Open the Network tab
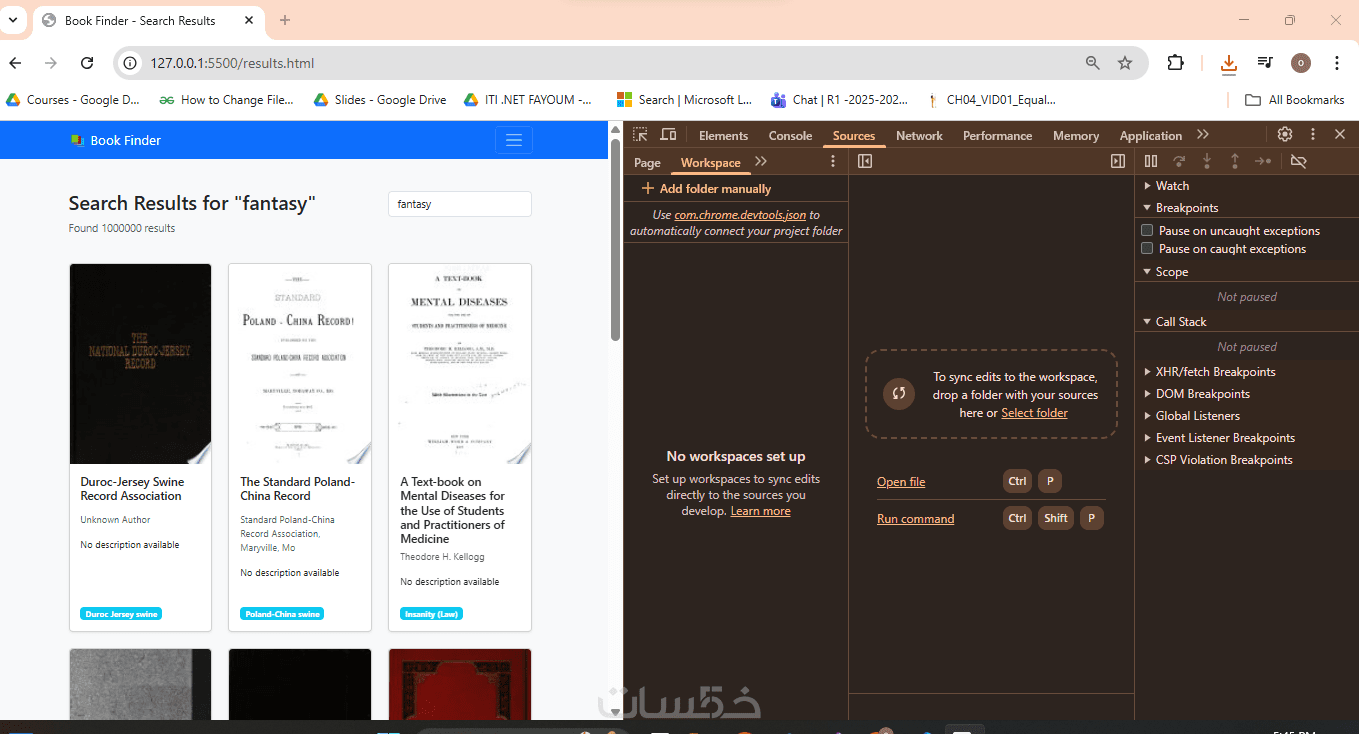This screenshot has height=734, width=1359. pos(919,136)
